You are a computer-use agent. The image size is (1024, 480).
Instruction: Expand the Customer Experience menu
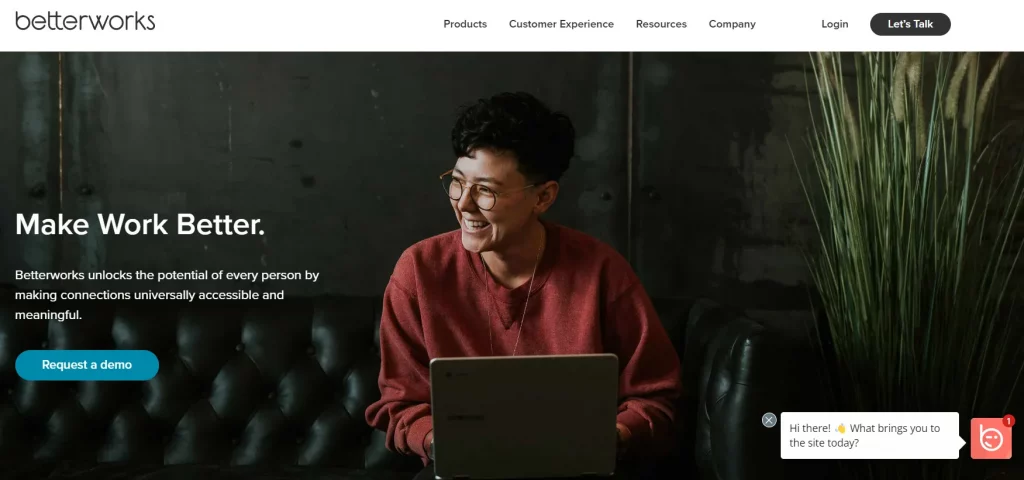click(x=561, y=24)
